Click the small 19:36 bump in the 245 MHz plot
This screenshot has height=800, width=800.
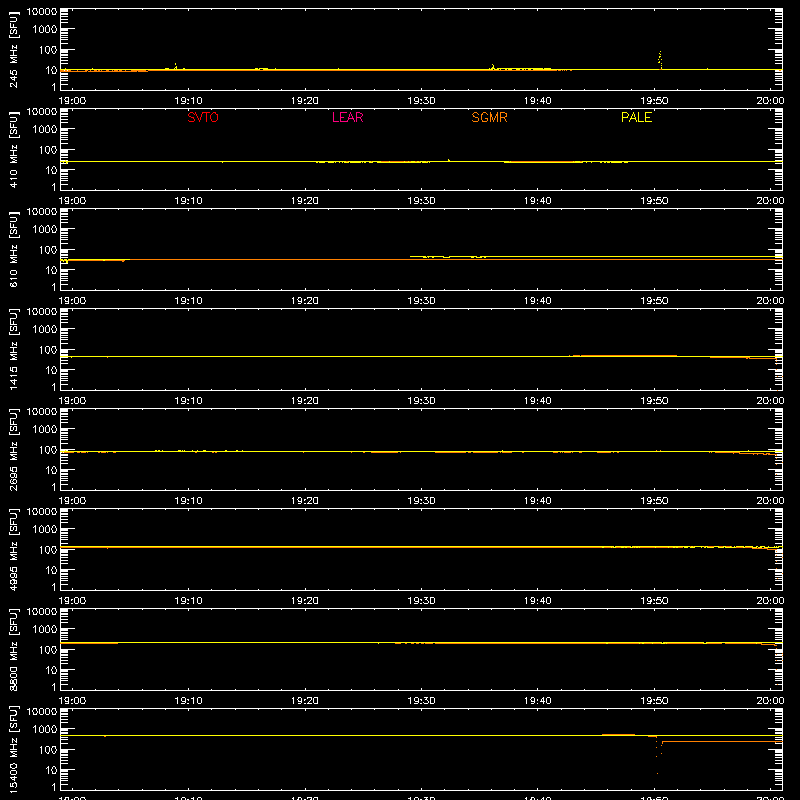click(x=493, y=67)
